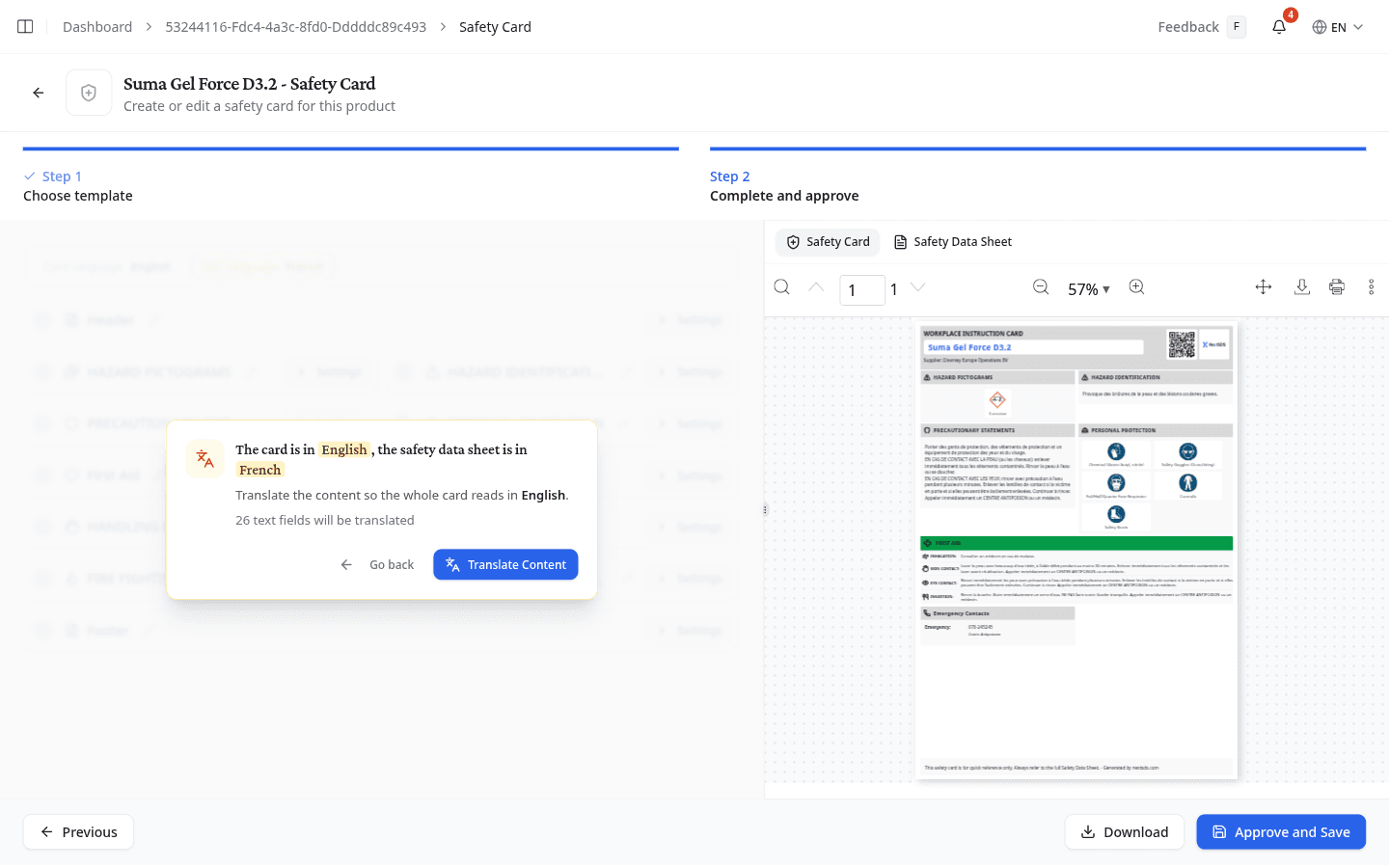
Task: Click Go back in the dialog
Action: coord(378,565)
